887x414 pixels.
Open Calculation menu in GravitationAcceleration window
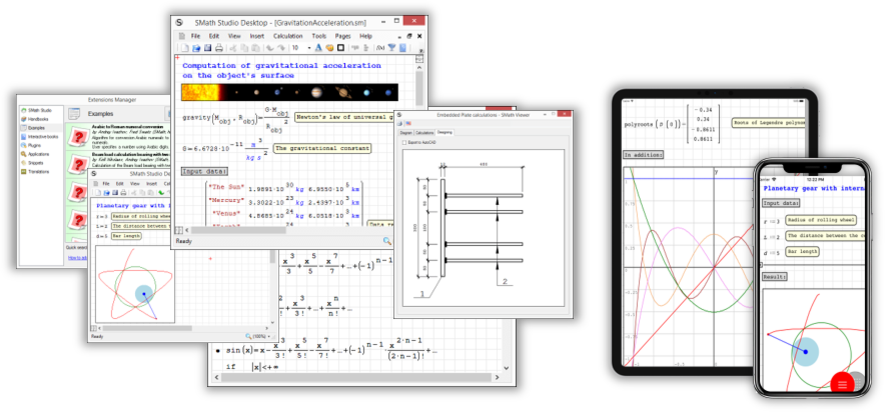click(x=288, y=36)
